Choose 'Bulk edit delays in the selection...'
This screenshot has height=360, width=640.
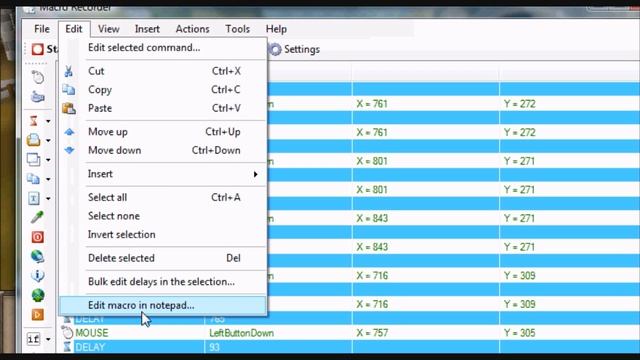pos(163,282)
